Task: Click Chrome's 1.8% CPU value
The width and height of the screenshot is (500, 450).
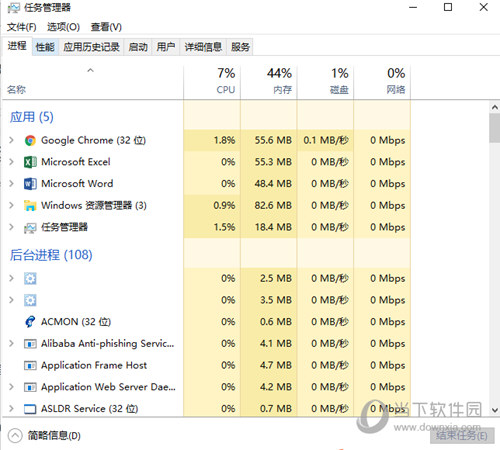Action: click(224, 140)
